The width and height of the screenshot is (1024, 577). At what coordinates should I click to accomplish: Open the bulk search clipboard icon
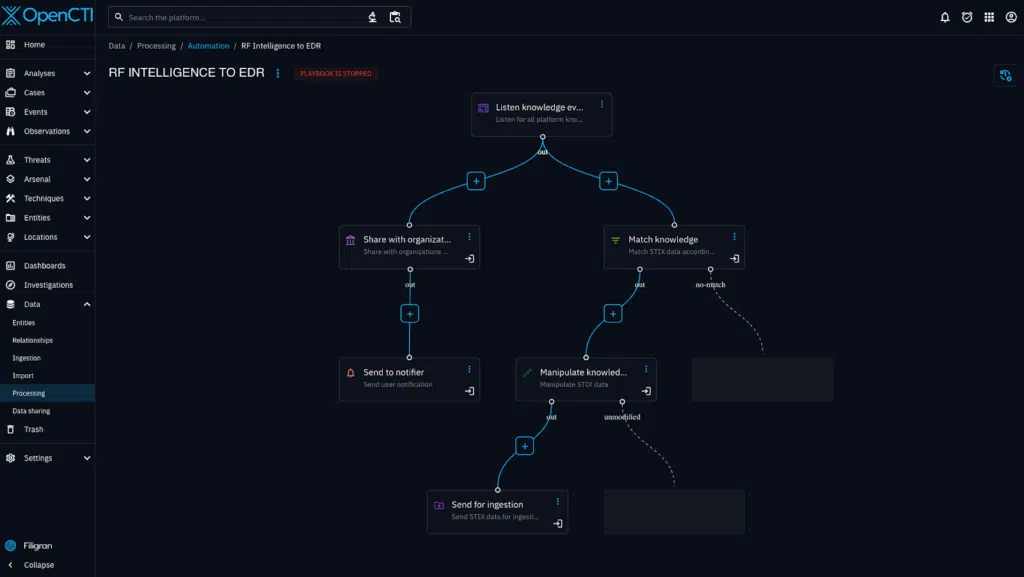pos(395,17)
